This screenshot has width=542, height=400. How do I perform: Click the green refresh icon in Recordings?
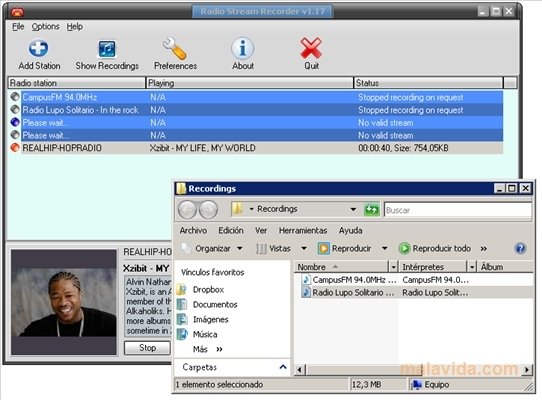click(372, 210)
